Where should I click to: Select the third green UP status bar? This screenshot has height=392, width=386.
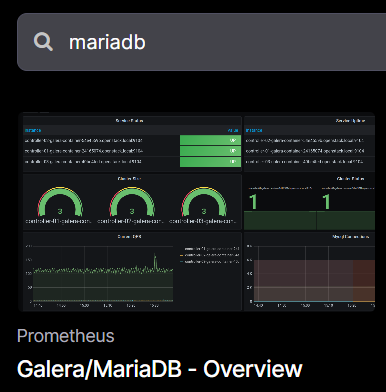pos(210,162)
